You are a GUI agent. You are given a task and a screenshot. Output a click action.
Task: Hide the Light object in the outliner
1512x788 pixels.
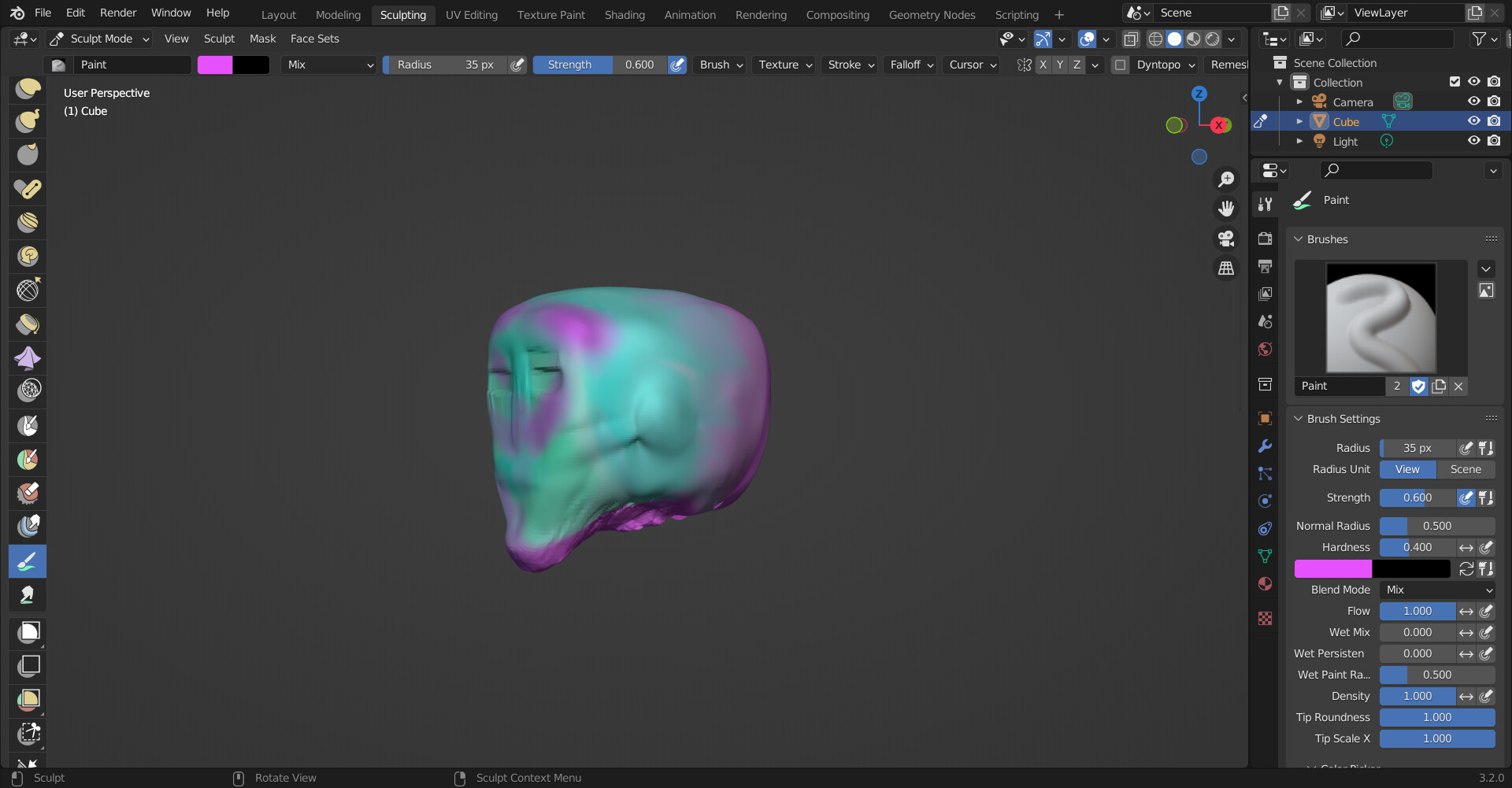point(1473,141)
